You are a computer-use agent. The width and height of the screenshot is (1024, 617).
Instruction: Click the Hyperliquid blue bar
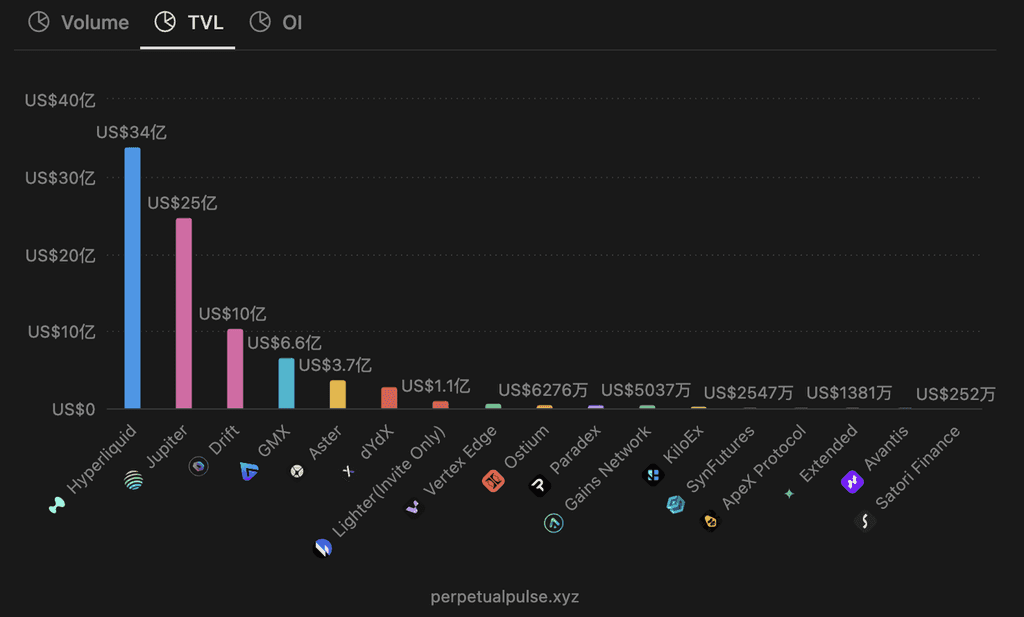tap(133, 278)
